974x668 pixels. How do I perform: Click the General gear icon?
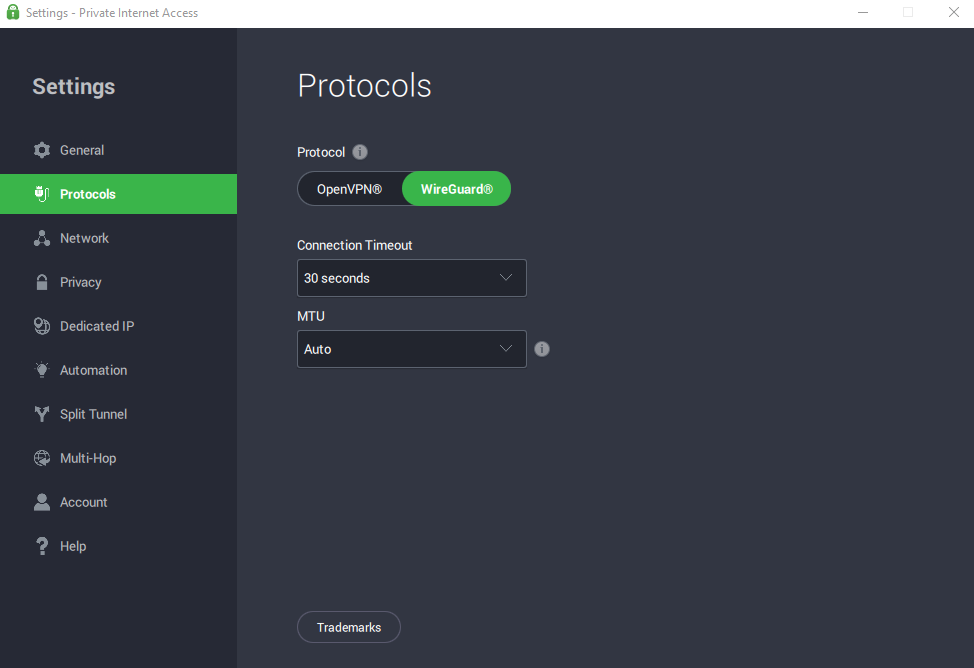click(42, 150)
